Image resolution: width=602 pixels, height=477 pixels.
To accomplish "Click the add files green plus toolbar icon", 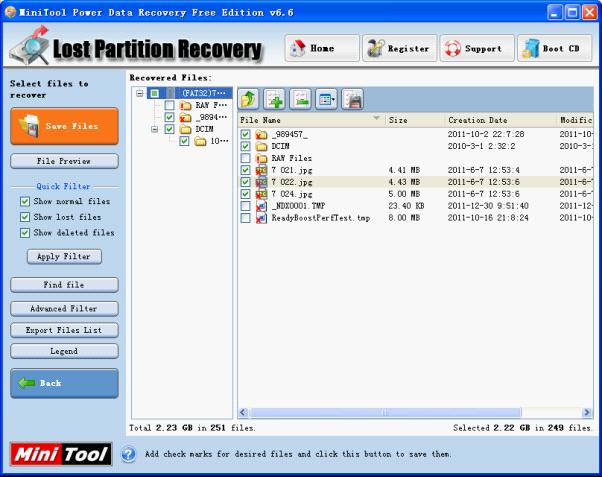I will 275,99.
